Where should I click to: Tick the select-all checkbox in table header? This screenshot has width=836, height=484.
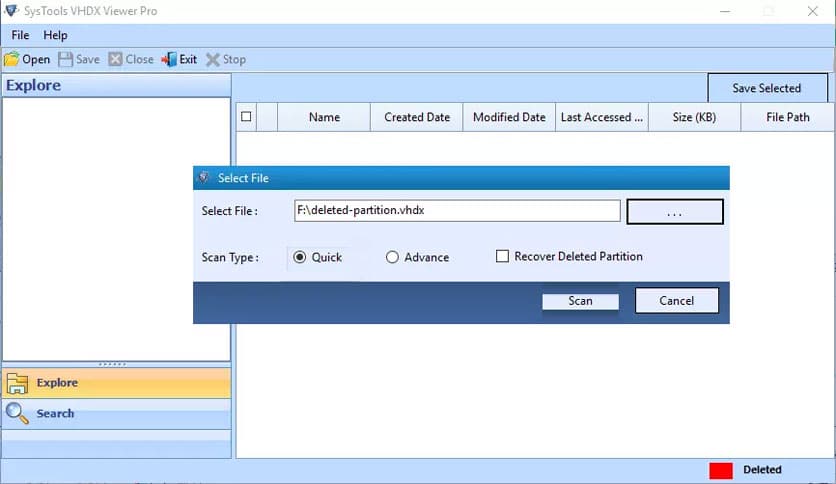pyautogui.click(x=246, y=117)
